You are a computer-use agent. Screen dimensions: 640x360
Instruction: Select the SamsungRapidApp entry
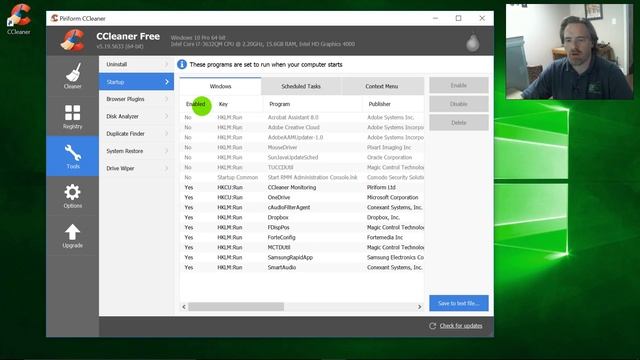point(302,258)
